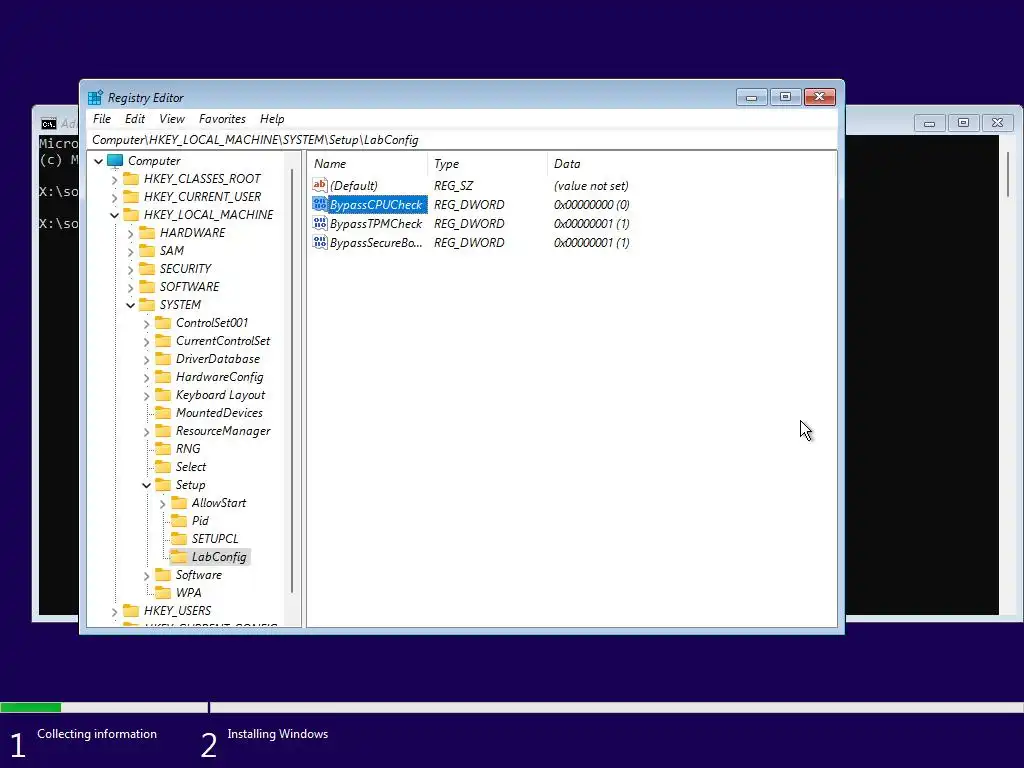Select the Software subkey under SYSTEM
The image size is (1024, 768).
tap(199, 575)
